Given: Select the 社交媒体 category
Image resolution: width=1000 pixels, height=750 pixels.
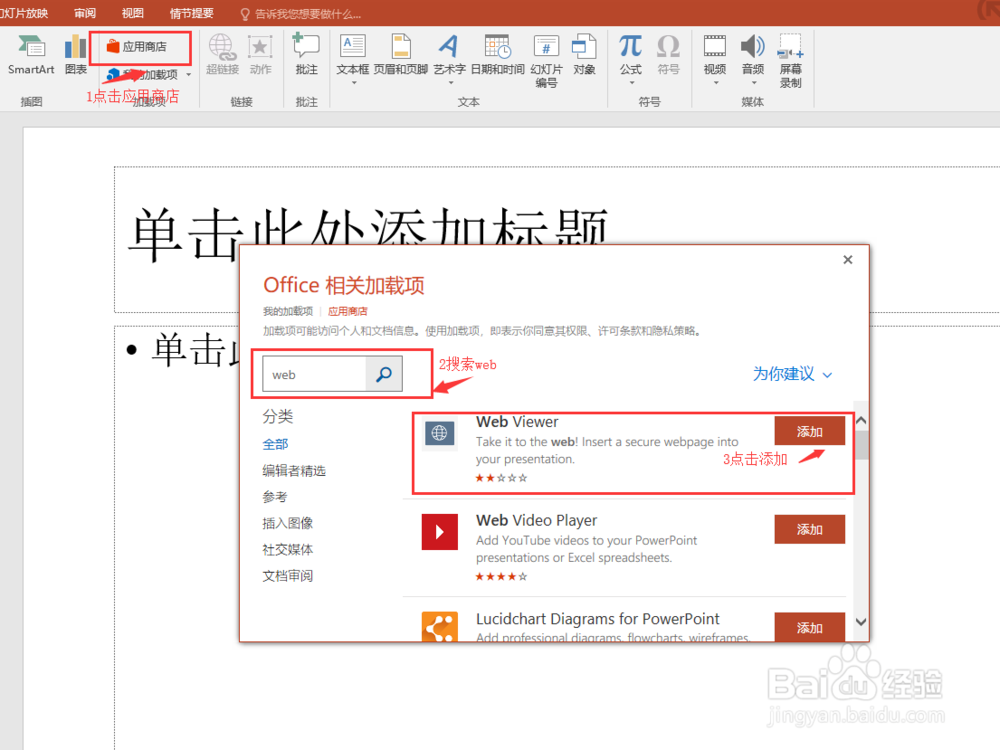Looking at the screenshot, I should (x=288, y=549).
